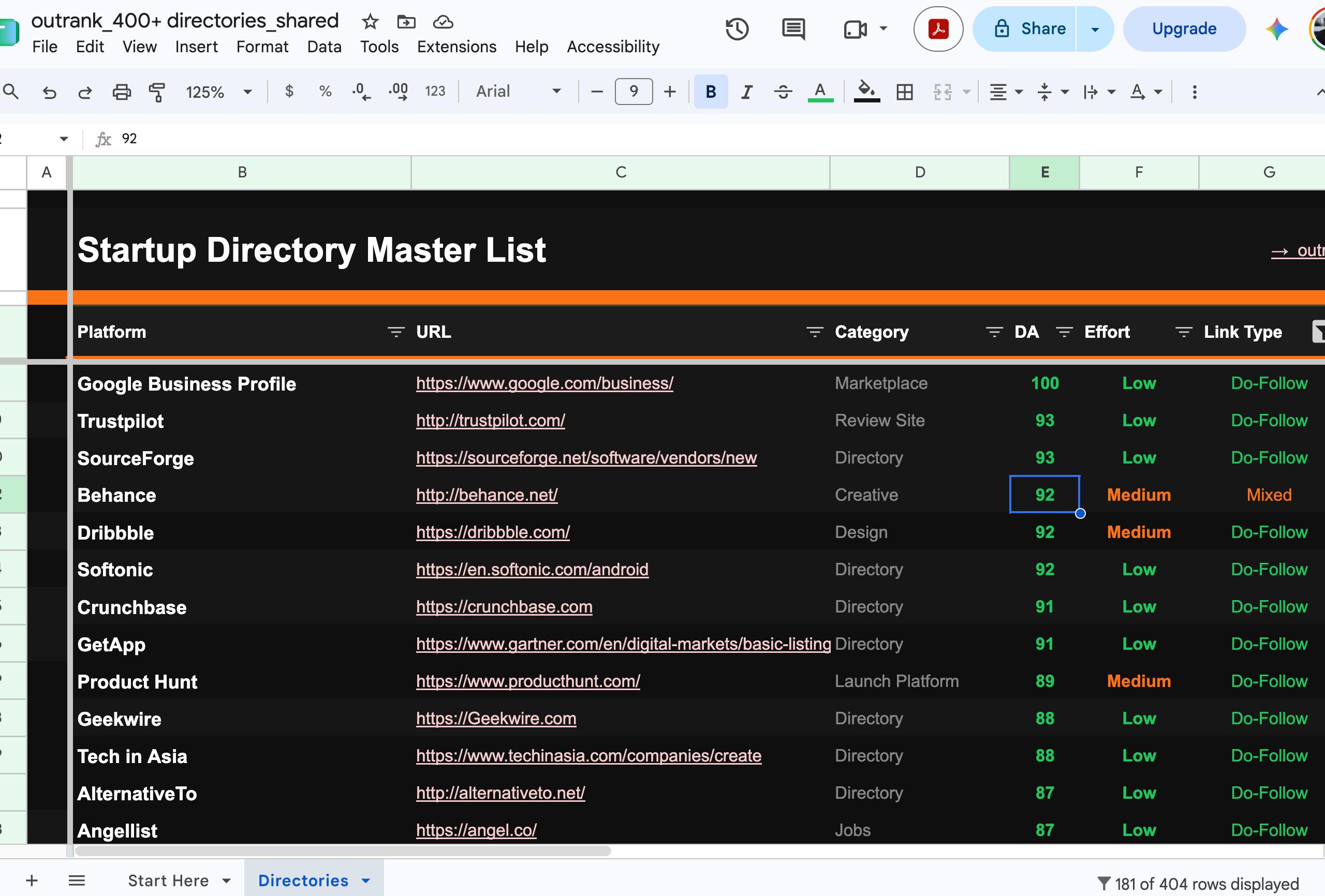Image resolution: width=1325 pixels, height=896 pixels.
Task: Toggle the URL column filter
Action: (815, 332)
